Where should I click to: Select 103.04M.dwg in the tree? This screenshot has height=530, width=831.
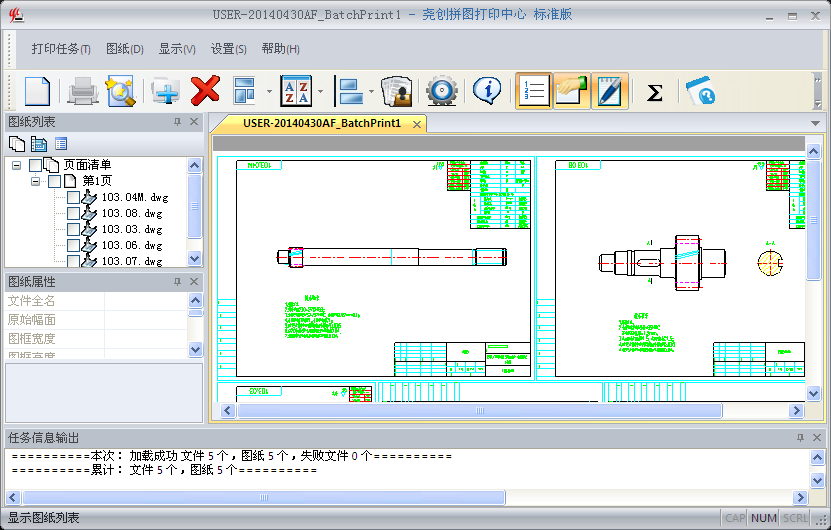tap(135, 197)
